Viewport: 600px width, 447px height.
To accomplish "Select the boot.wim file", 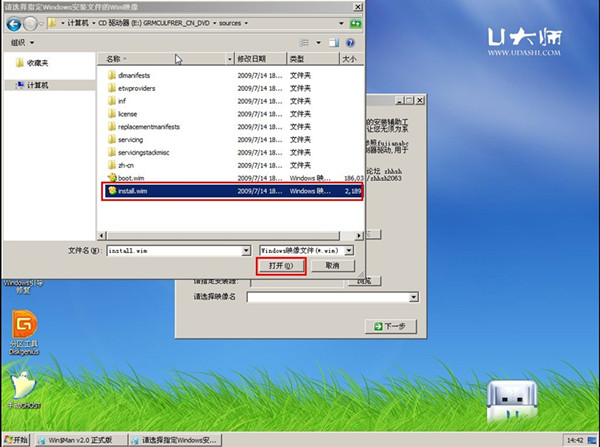I will 132,178.
